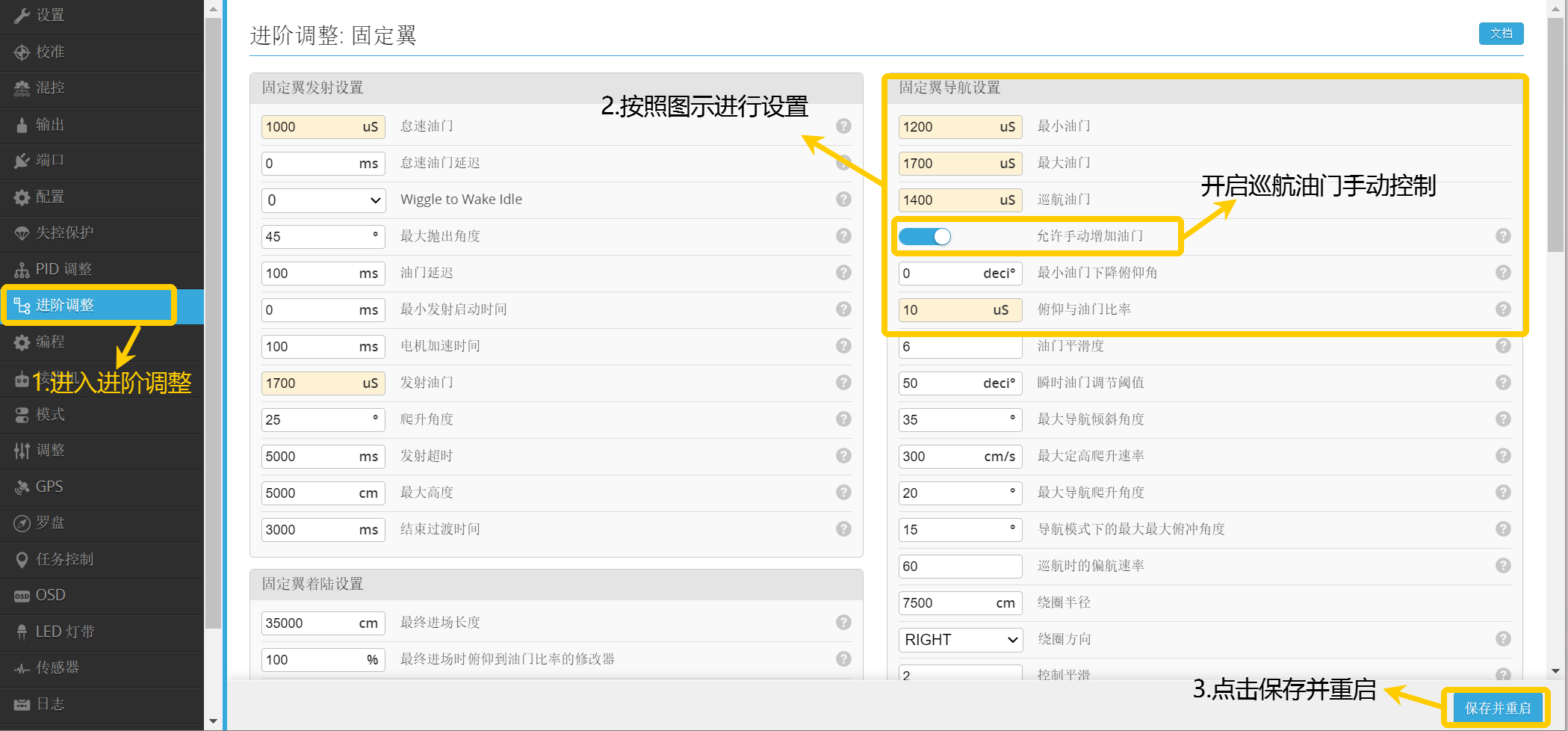Click the 巡航油门 value input field

(x=947, y=200)
